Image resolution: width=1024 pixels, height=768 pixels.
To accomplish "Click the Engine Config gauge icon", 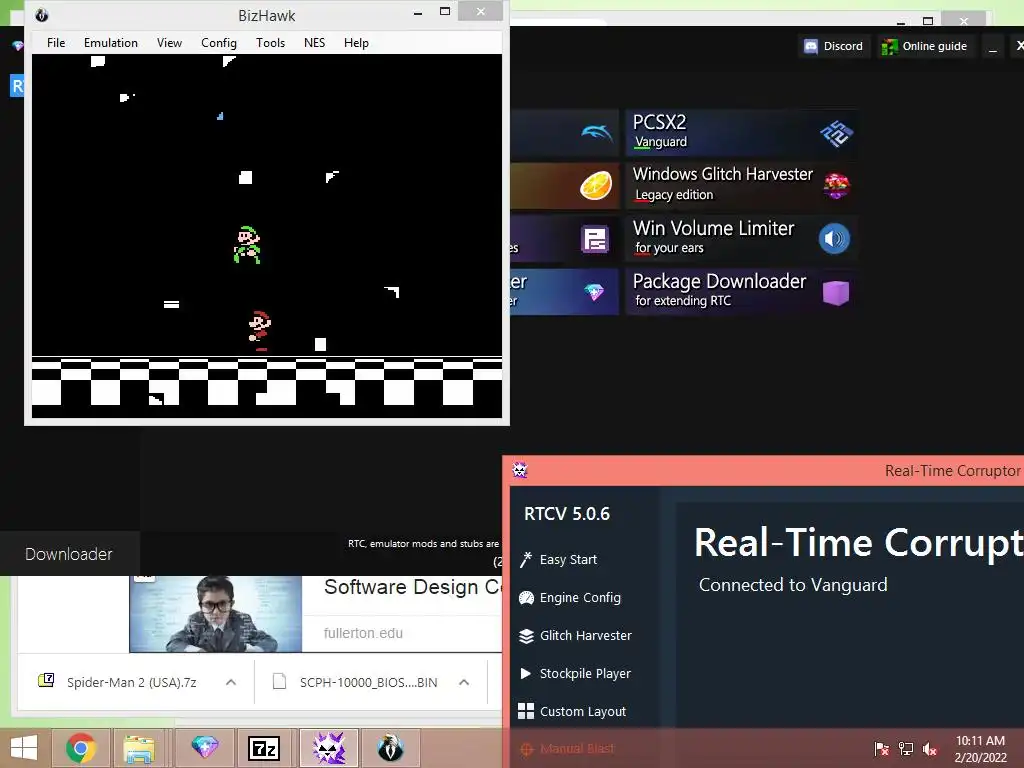I will point(526,598).
